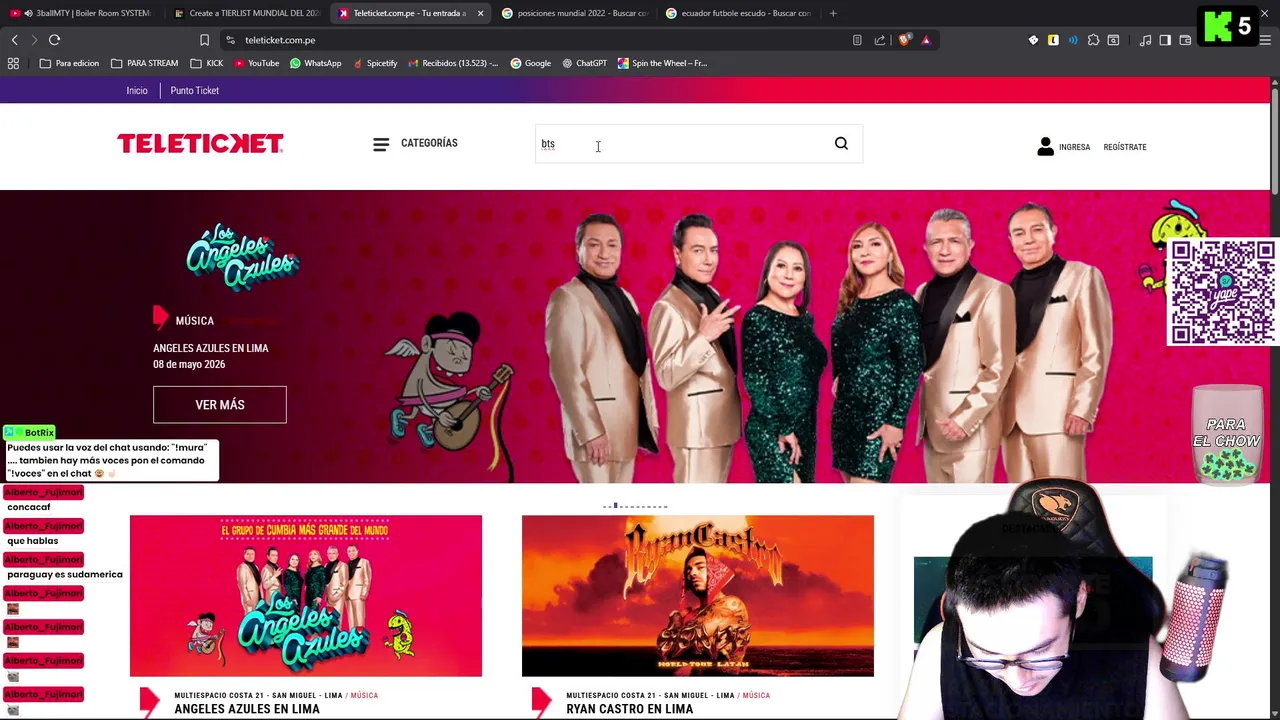This screenshot has width=1280, height=720.
Task: Click the BotRix chat username
Action: (x=39, y=432)
